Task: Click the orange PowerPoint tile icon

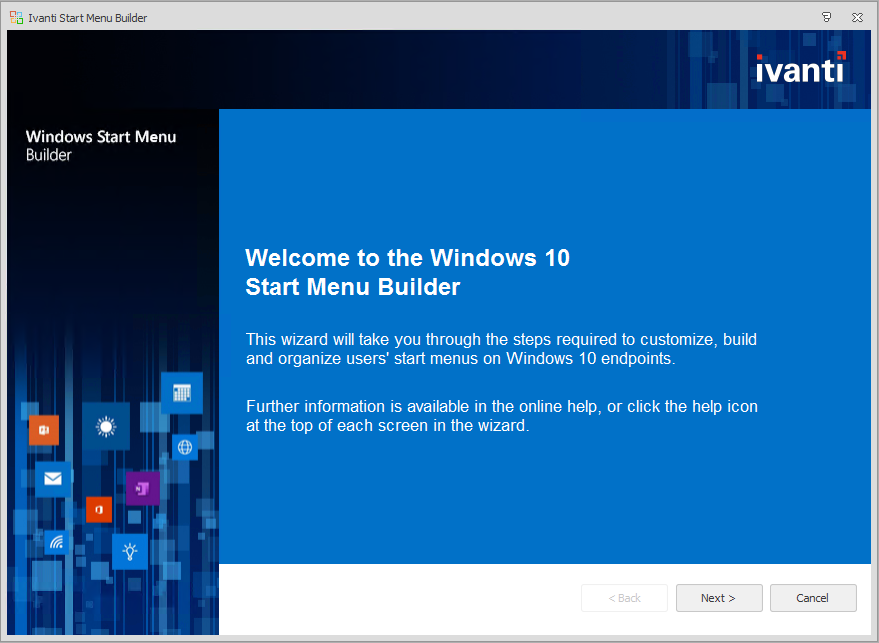Action: (44, 429)
